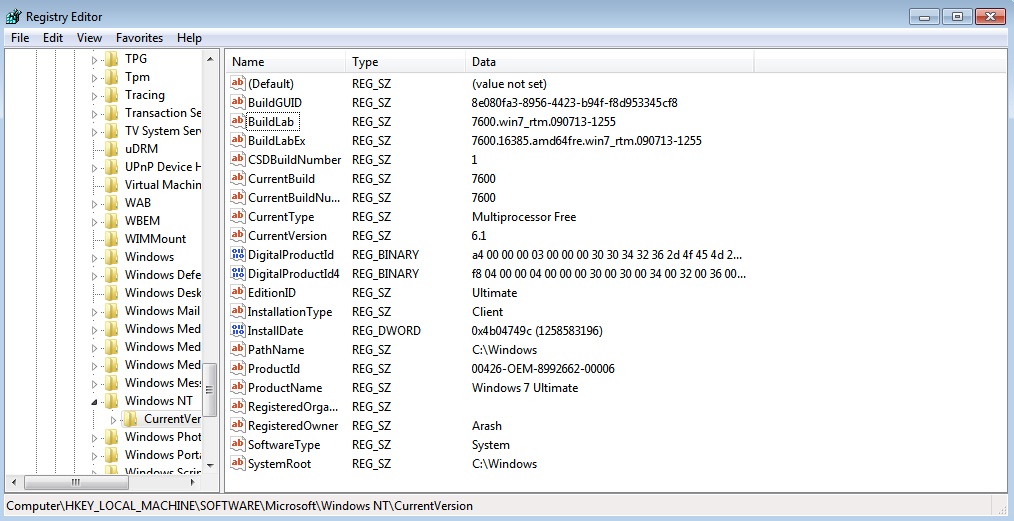This screenshot has height=521, width=1014.
Task: Select the Windows key in the tree
Action: 149,257
